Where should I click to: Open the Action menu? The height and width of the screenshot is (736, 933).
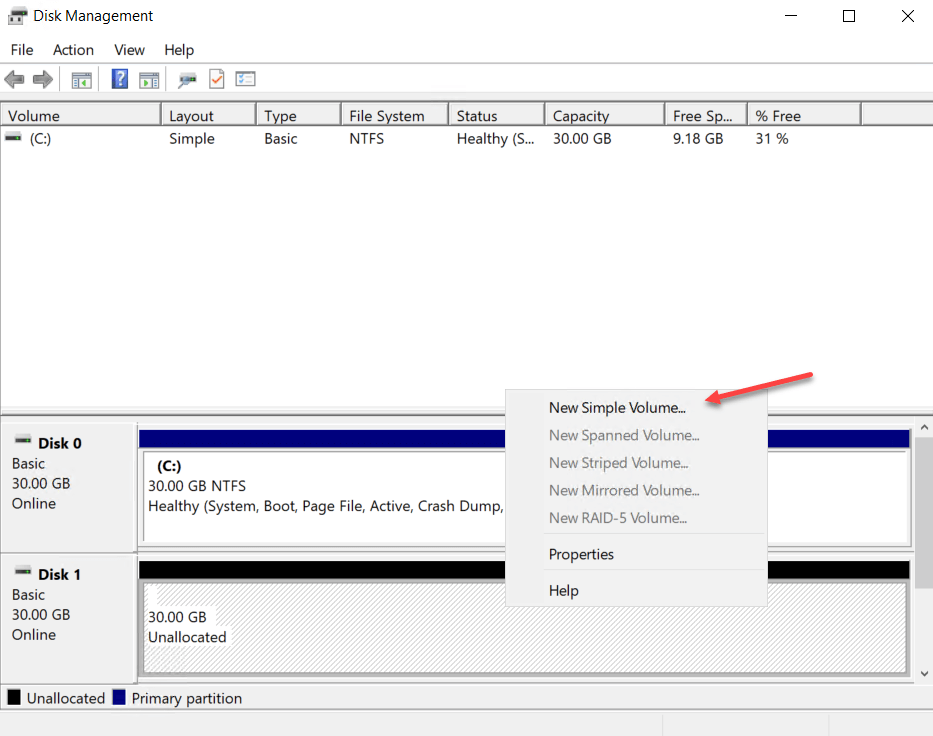click(x=73, y=50)
